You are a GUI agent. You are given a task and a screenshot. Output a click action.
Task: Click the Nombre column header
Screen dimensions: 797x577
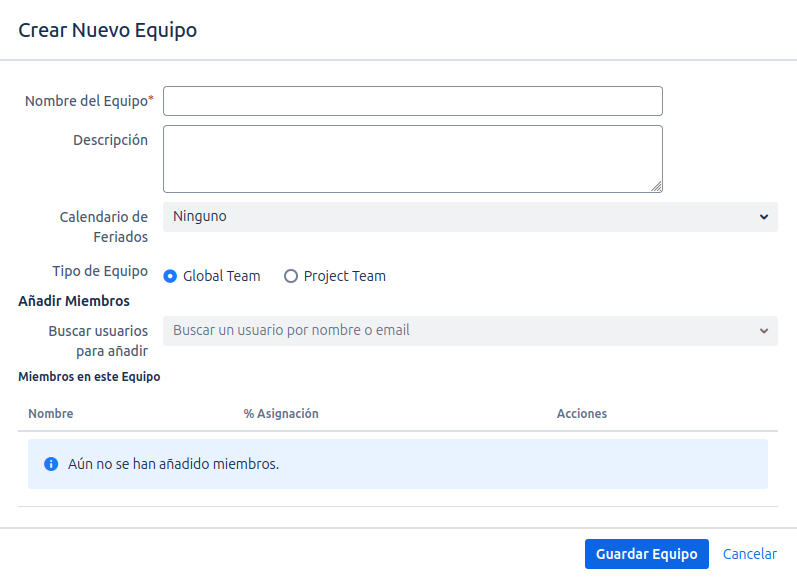pyautogui.click(x=51, y=414)
